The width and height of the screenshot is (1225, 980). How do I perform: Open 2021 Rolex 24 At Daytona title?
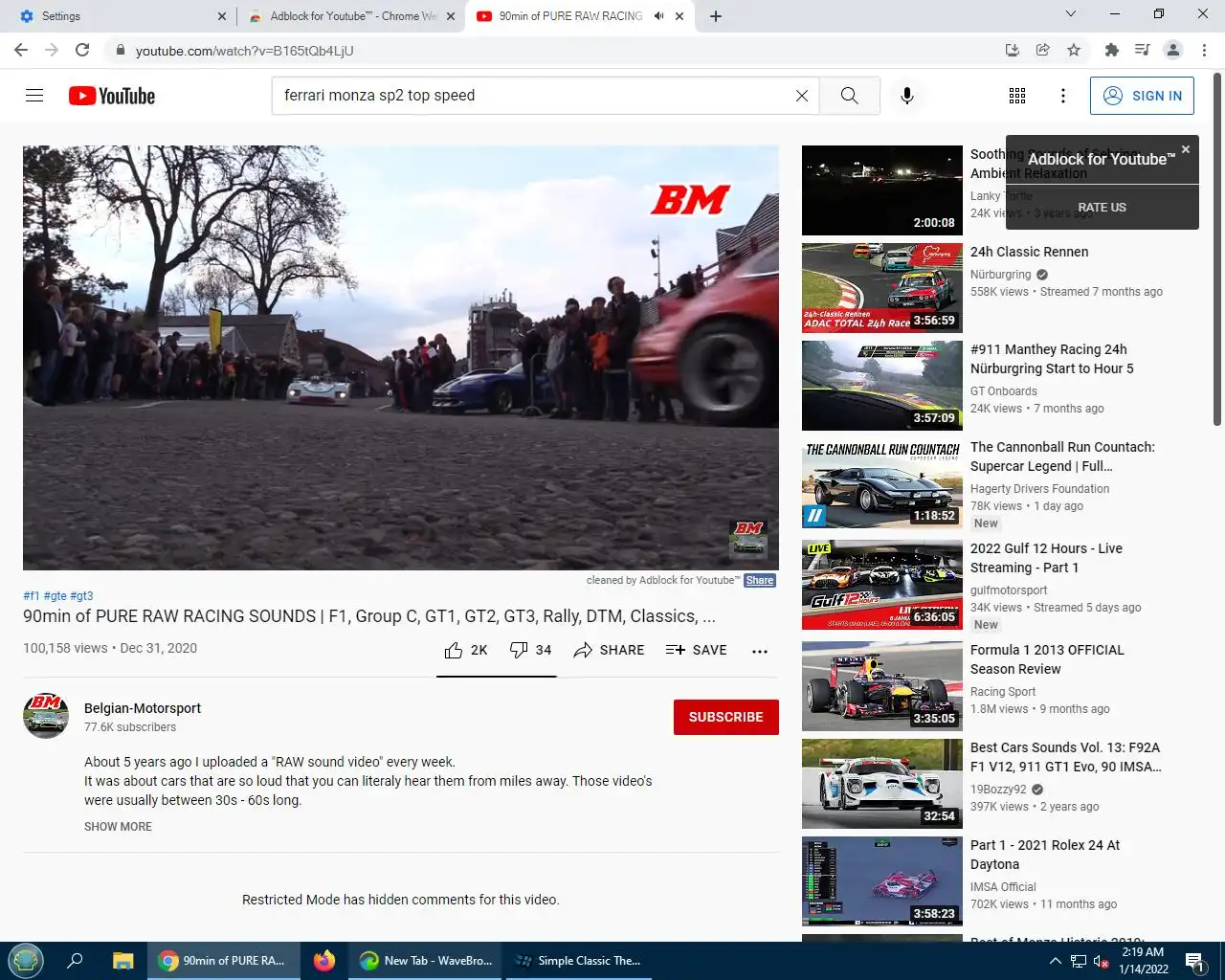coord(1045,855)
